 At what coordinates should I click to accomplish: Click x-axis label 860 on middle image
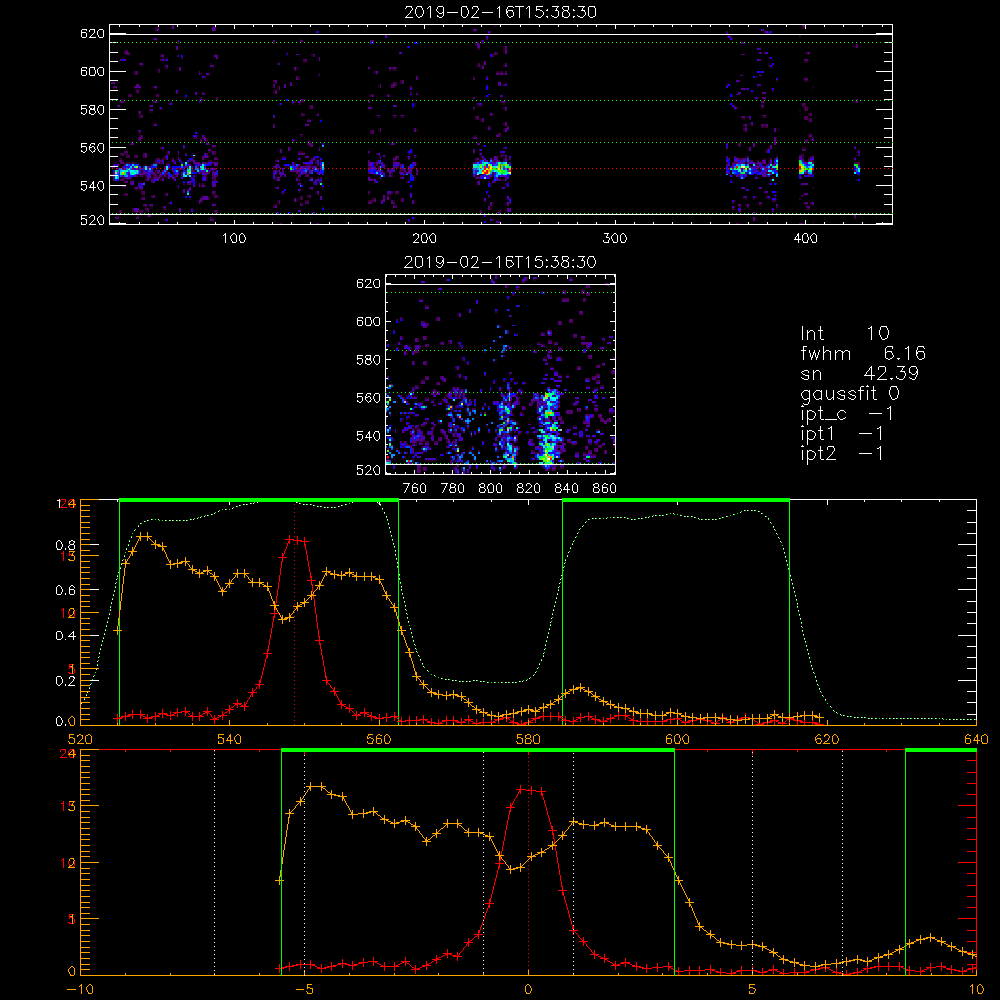coord(605,489)
